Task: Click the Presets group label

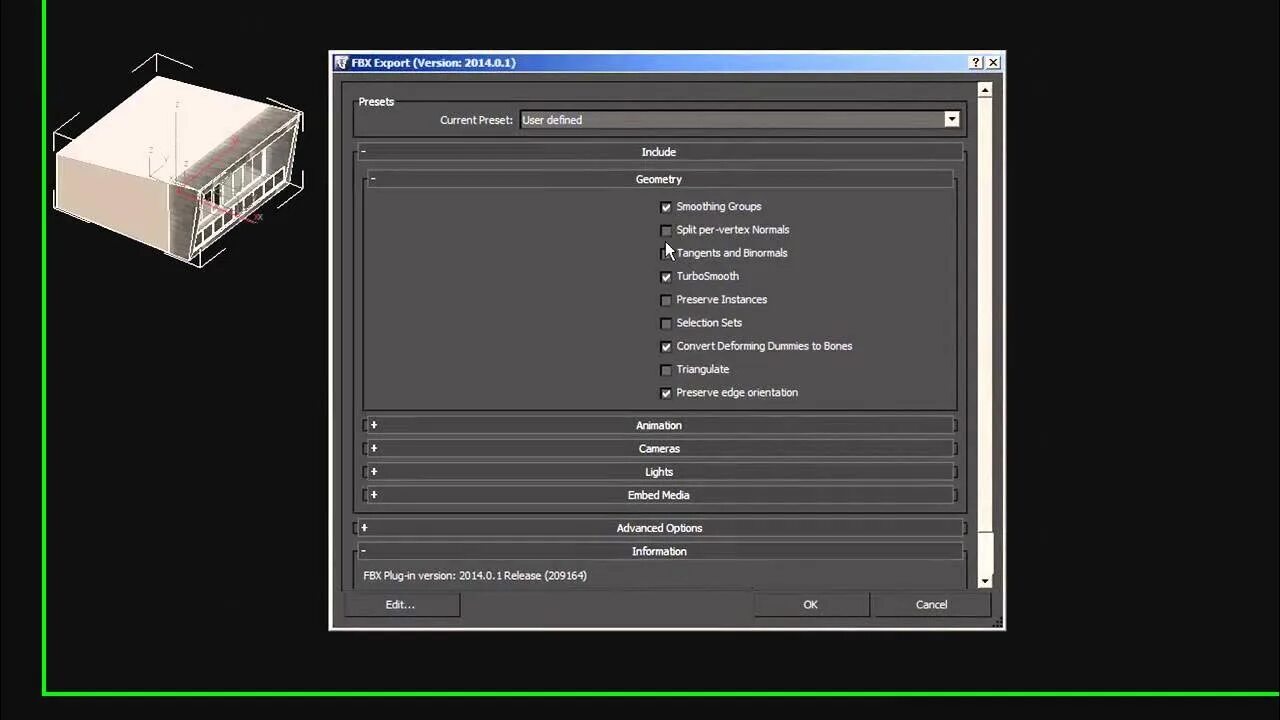Action: pos(376,101)
